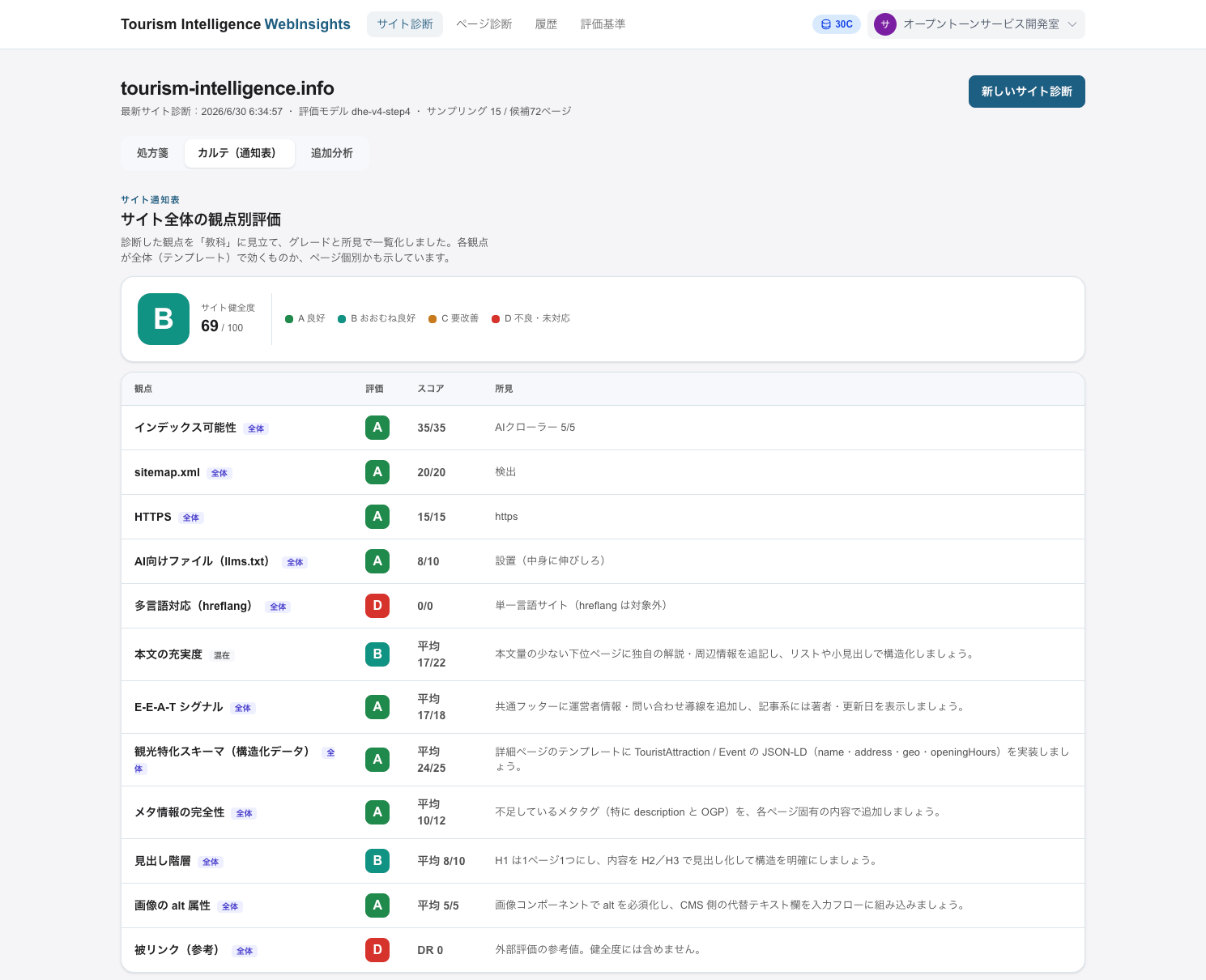Click the A grade badge for メタ情報の完全性
This screenshot has height=980, width=1206.
click(377, 812)
